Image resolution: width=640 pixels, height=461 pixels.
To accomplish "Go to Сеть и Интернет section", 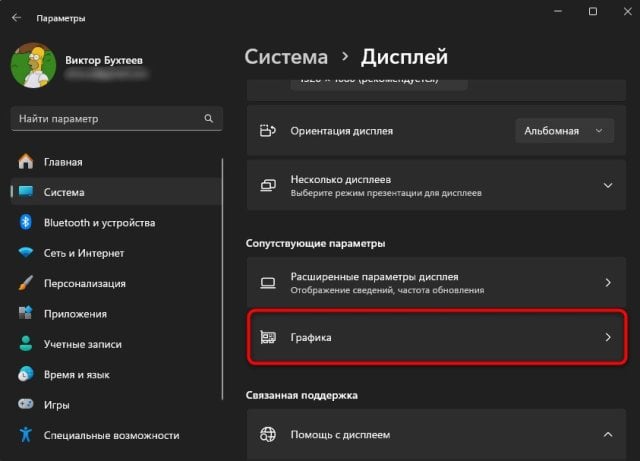I will 84,253.
